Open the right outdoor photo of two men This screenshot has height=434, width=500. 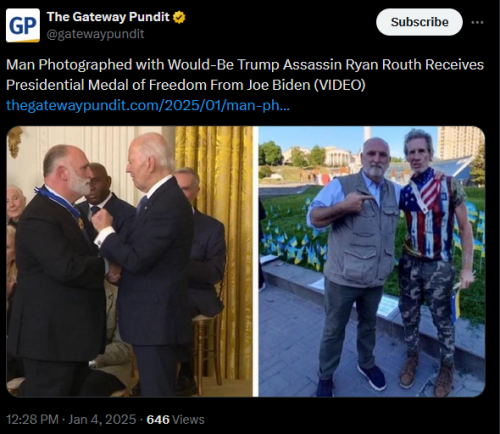372,261
